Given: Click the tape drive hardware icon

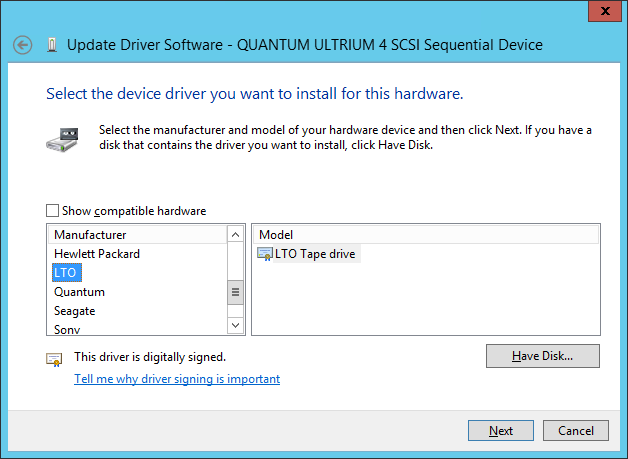Looking at the screenshot, I should pyautogui.click(x=62, y=140).
